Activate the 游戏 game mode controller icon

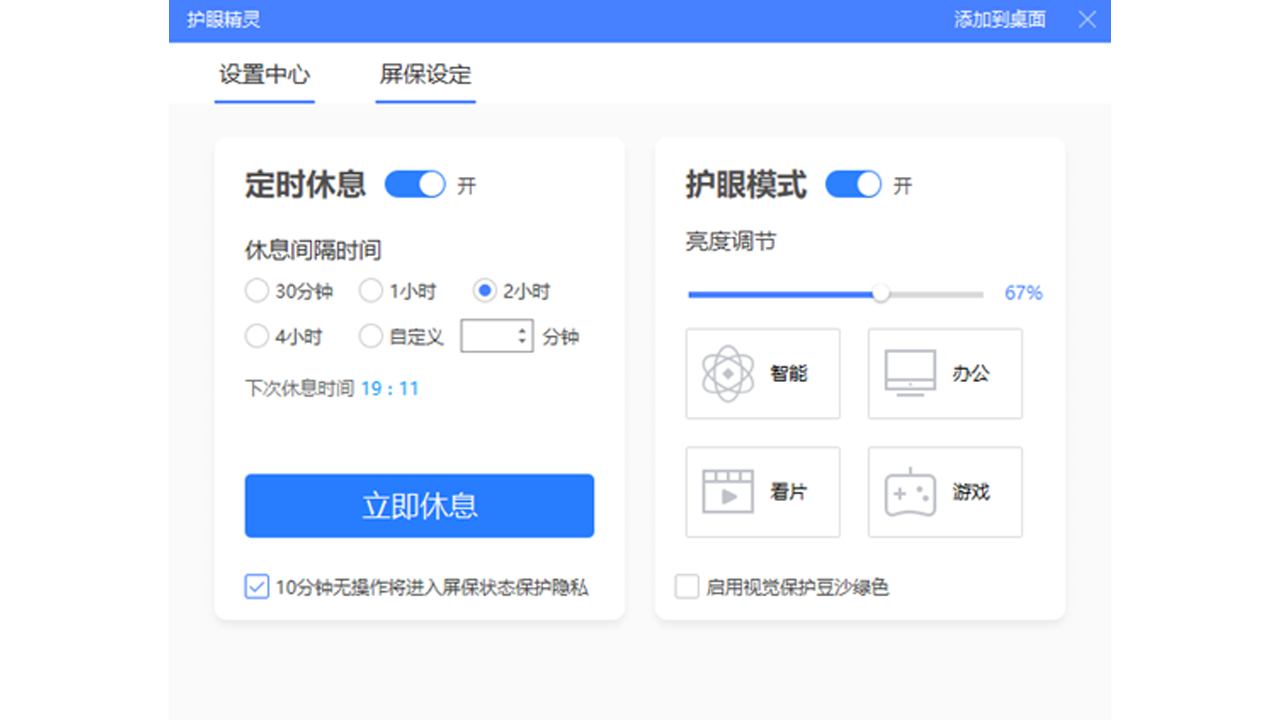click(x=910, y=492)
